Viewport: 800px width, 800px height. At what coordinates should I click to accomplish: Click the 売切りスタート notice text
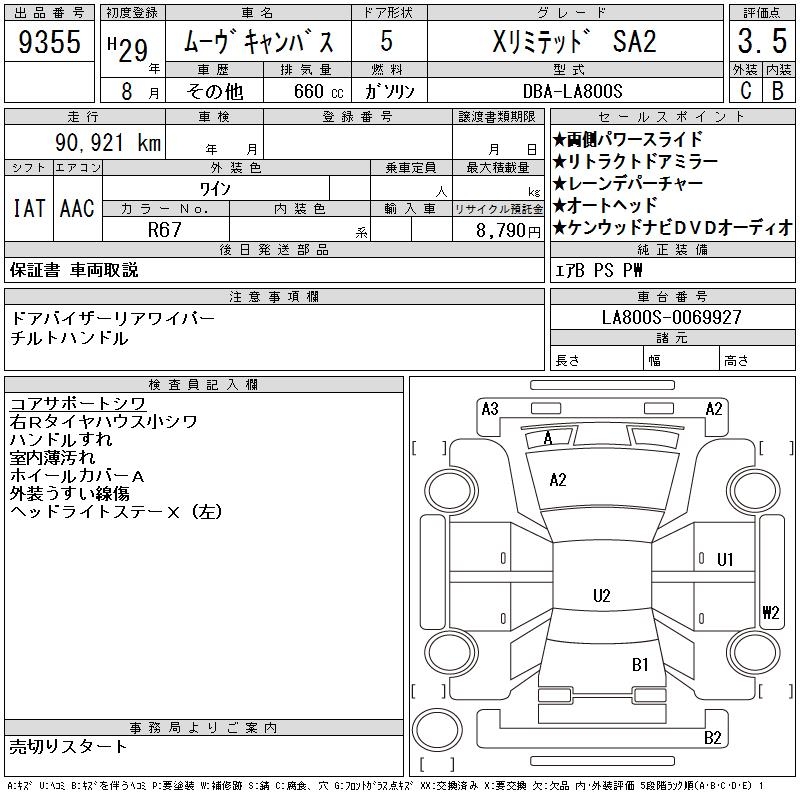(69, 746)
